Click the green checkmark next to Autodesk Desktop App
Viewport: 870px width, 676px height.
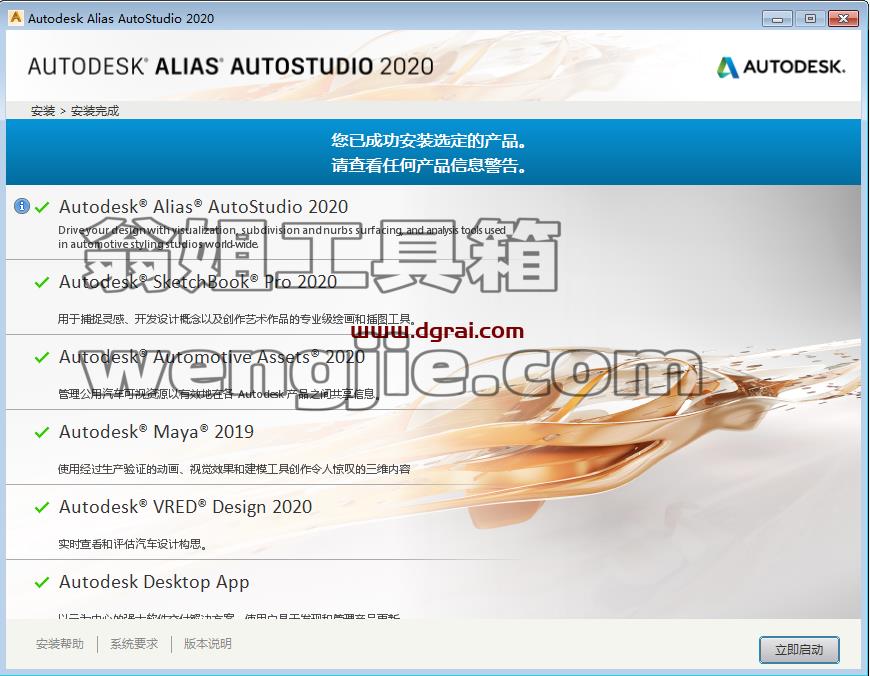(x=42, y=582)
